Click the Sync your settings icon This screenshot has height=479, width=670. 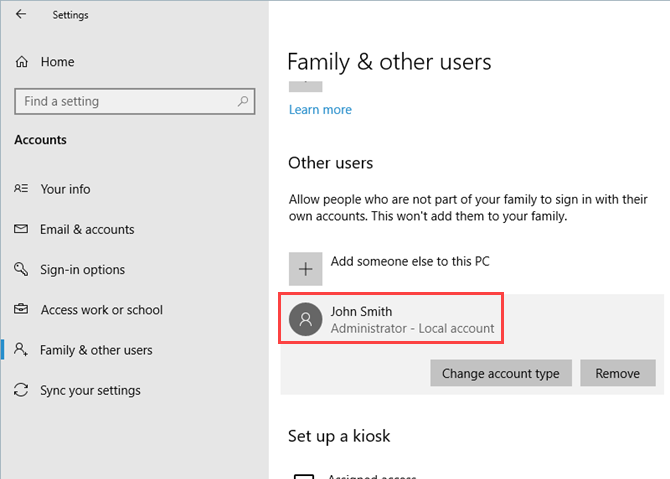21,390
